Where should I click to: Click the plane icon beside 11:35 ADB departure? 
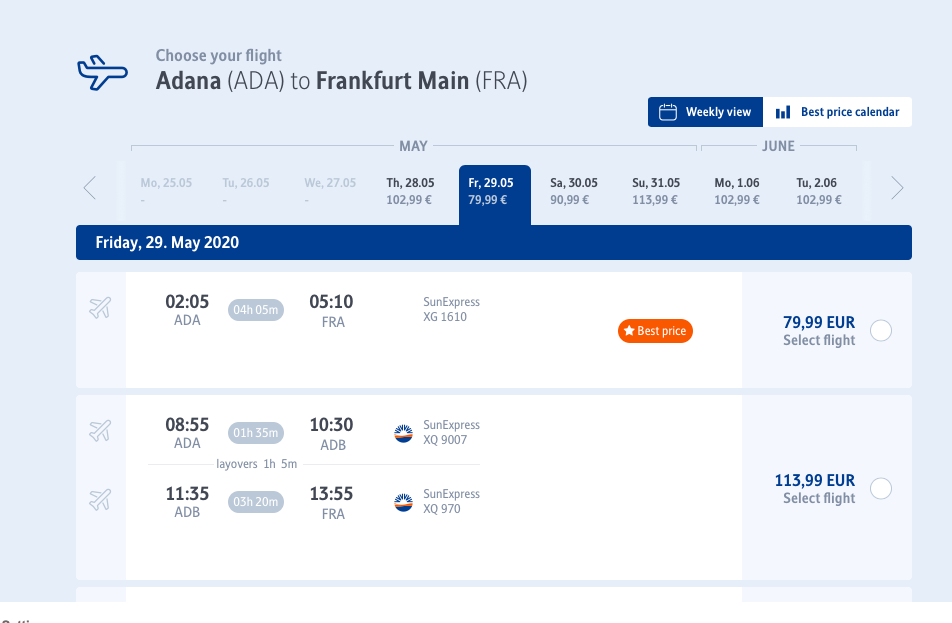(100, 500)
